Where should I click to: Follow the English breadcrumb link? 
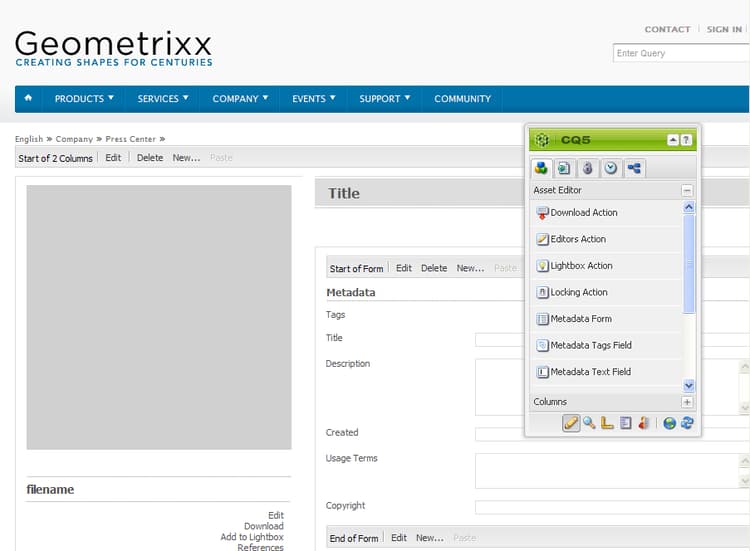[29, 139]
